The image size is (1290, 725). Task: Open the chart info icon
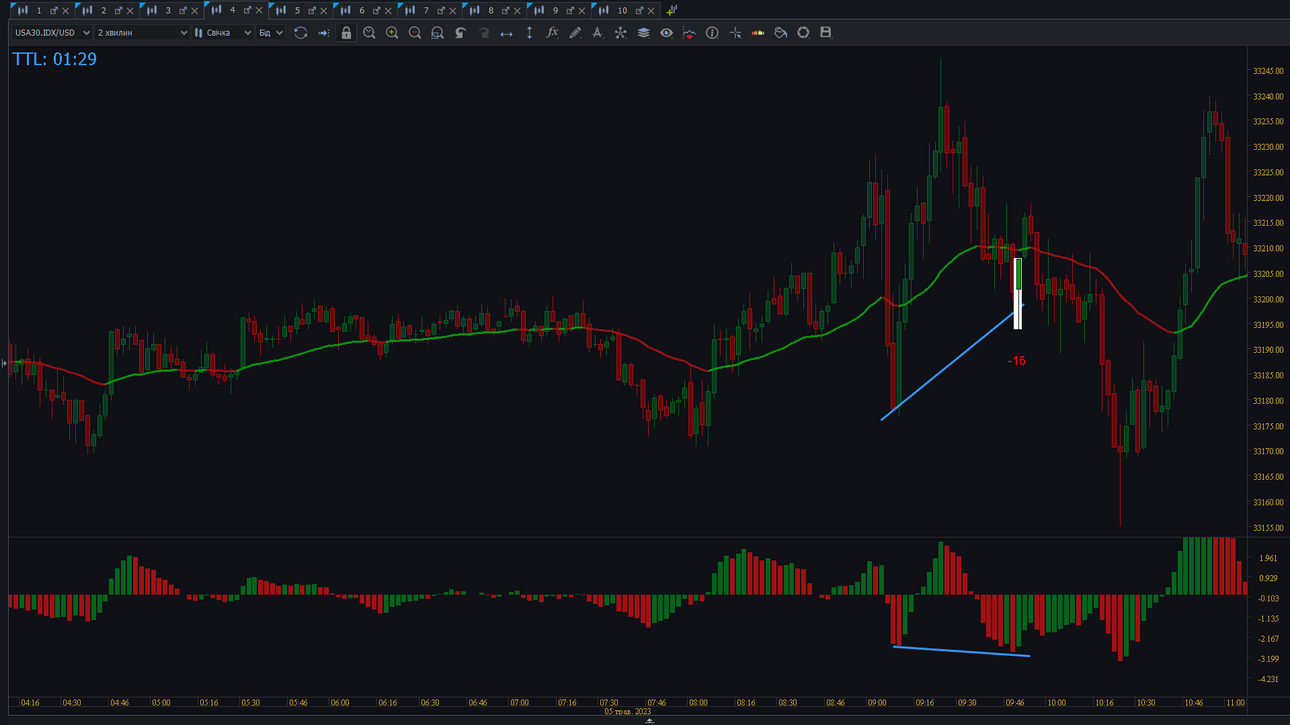712,33
